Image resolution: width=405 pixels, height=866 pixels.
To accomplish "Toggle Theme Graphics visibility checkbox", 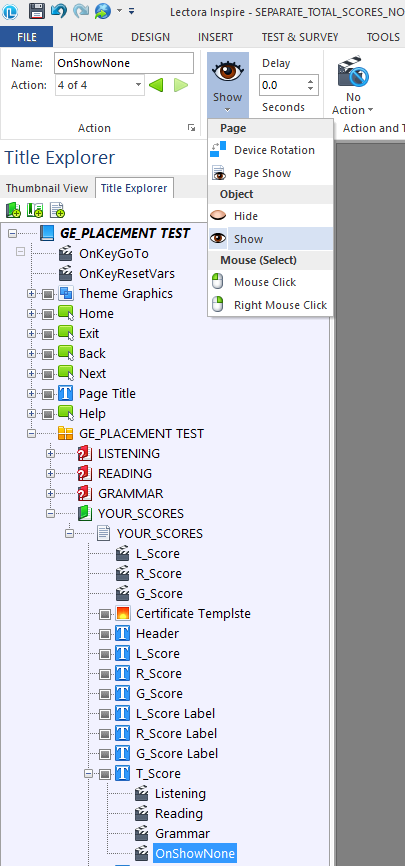I will [48, 294].
